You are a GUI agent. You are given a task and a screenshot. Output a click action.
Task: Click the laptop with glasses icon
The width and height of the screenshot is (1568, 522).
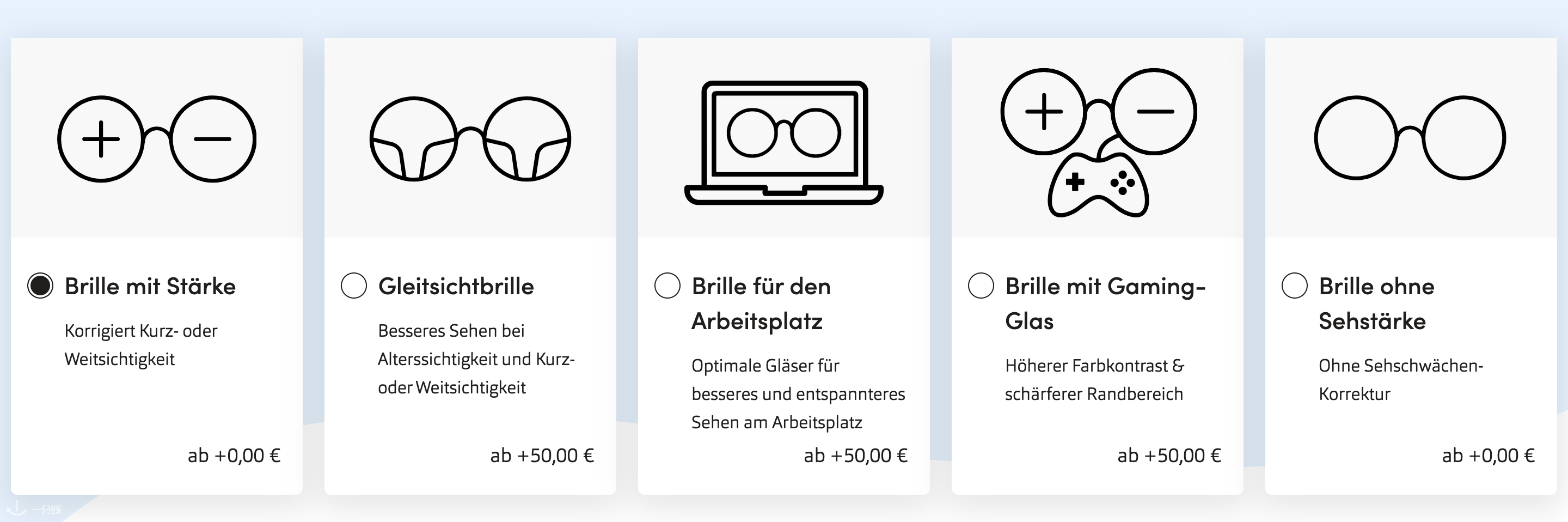pyautogui.click(x=783, y=143)
